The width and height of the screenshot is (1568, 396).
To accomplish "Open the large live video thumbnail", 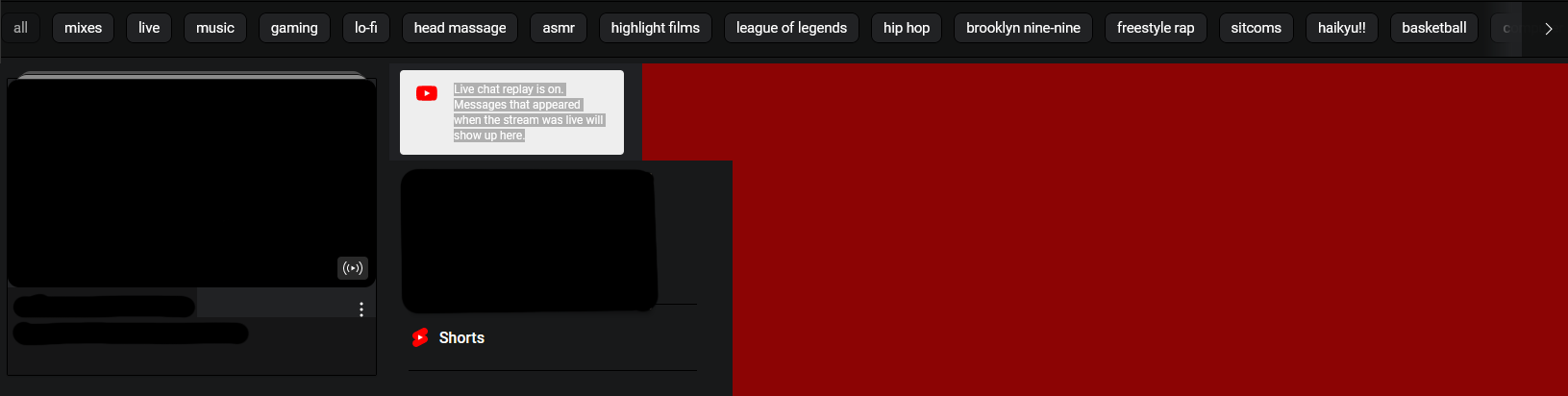I will (x=191, y=181).
